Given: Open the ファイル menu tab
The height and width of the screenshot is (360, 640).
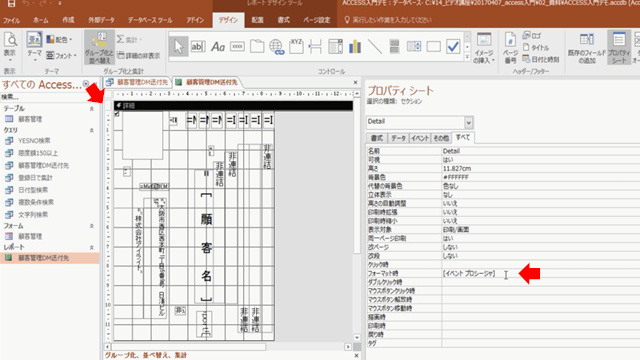Looking at the screenshot, I should point(11,20).
